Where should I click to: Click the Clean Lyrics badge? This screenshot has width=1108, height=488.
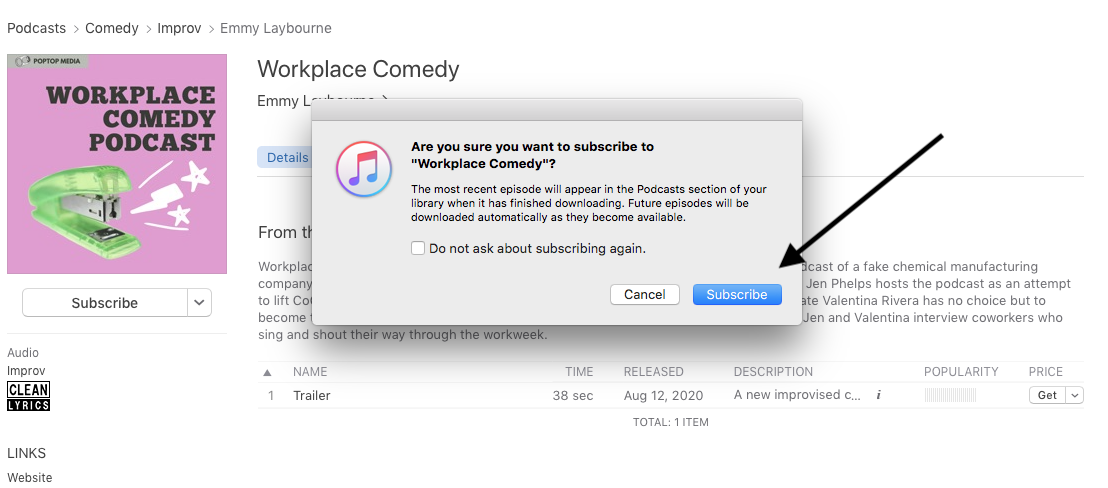[28, 396]
